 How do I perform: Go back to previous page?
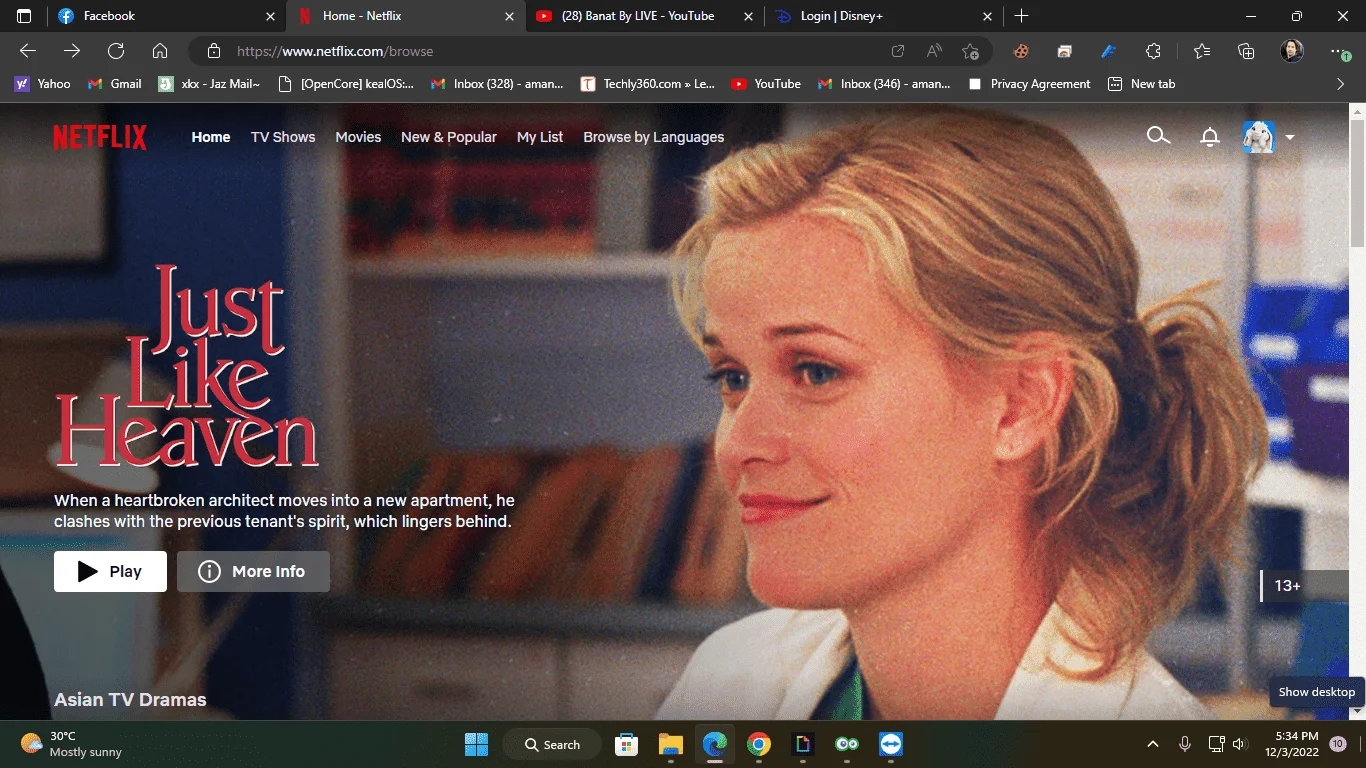coord(28,51)
